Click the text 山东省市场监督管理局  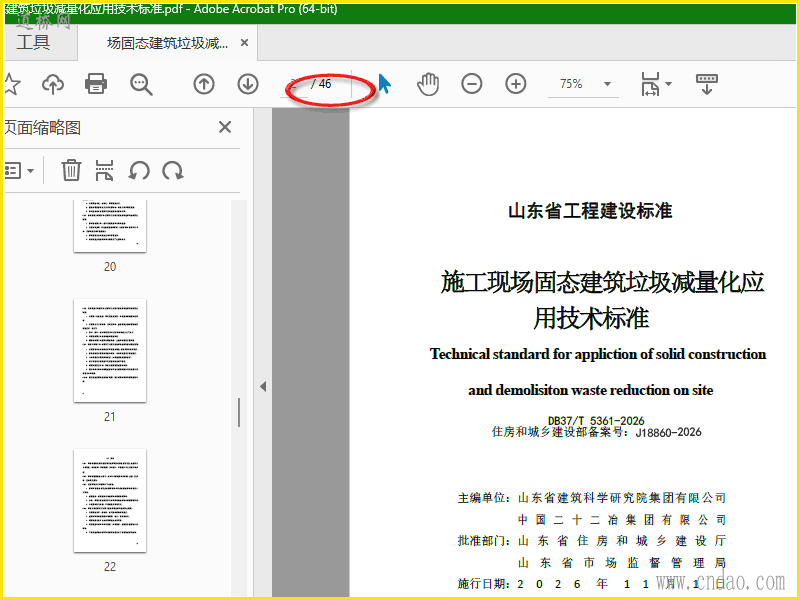pyautogui.click(x=621, y=563)
